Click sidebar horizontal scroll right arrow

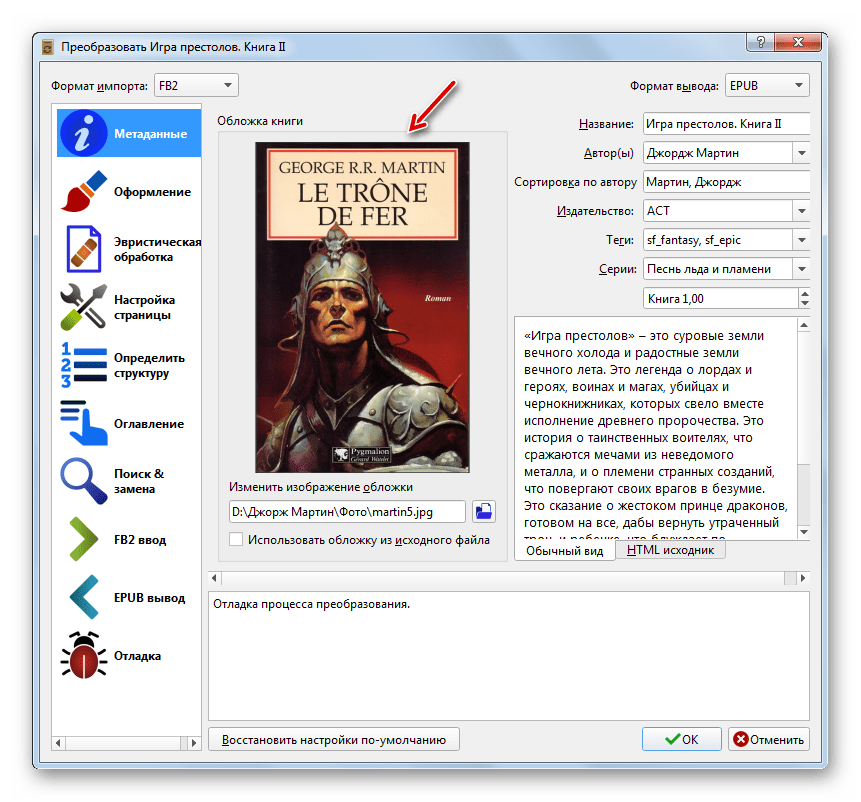193,743
